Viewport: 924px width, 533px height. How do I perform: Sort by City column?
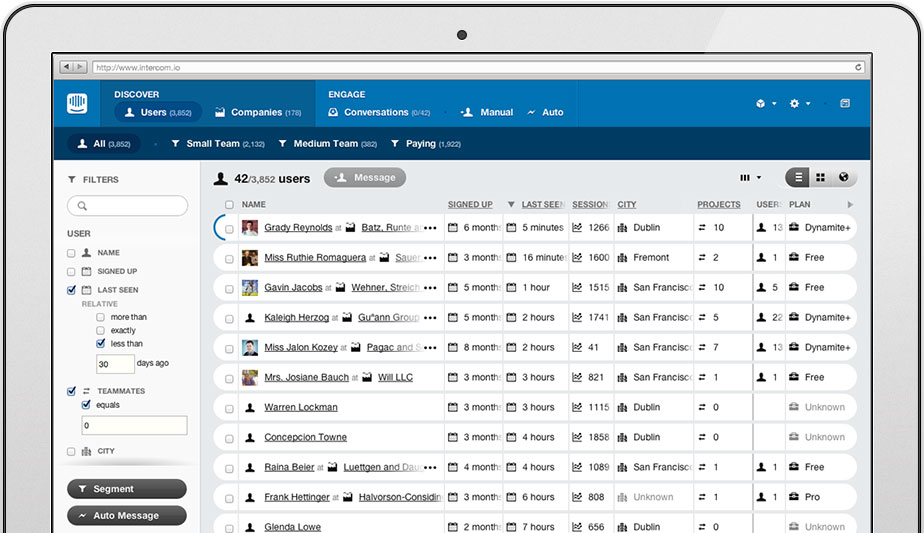click(627, 205)
